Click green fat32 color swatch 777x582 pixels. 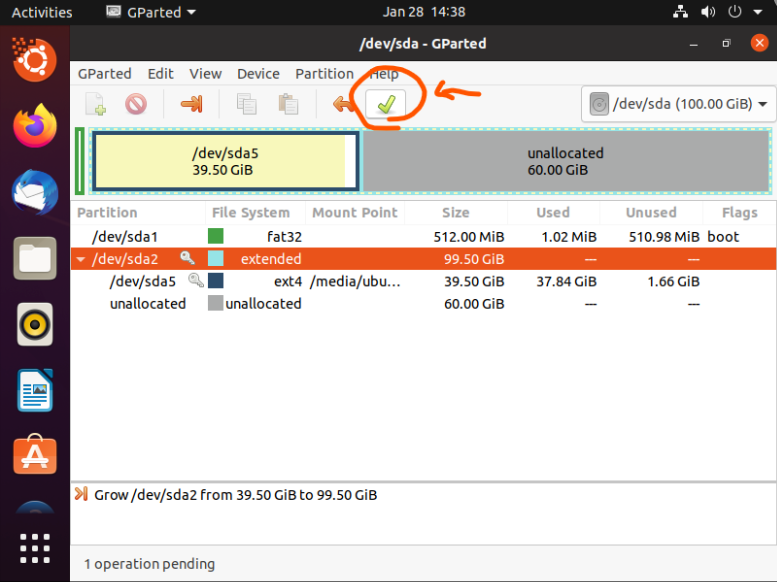pyautogui.click(x=216, y=236)
